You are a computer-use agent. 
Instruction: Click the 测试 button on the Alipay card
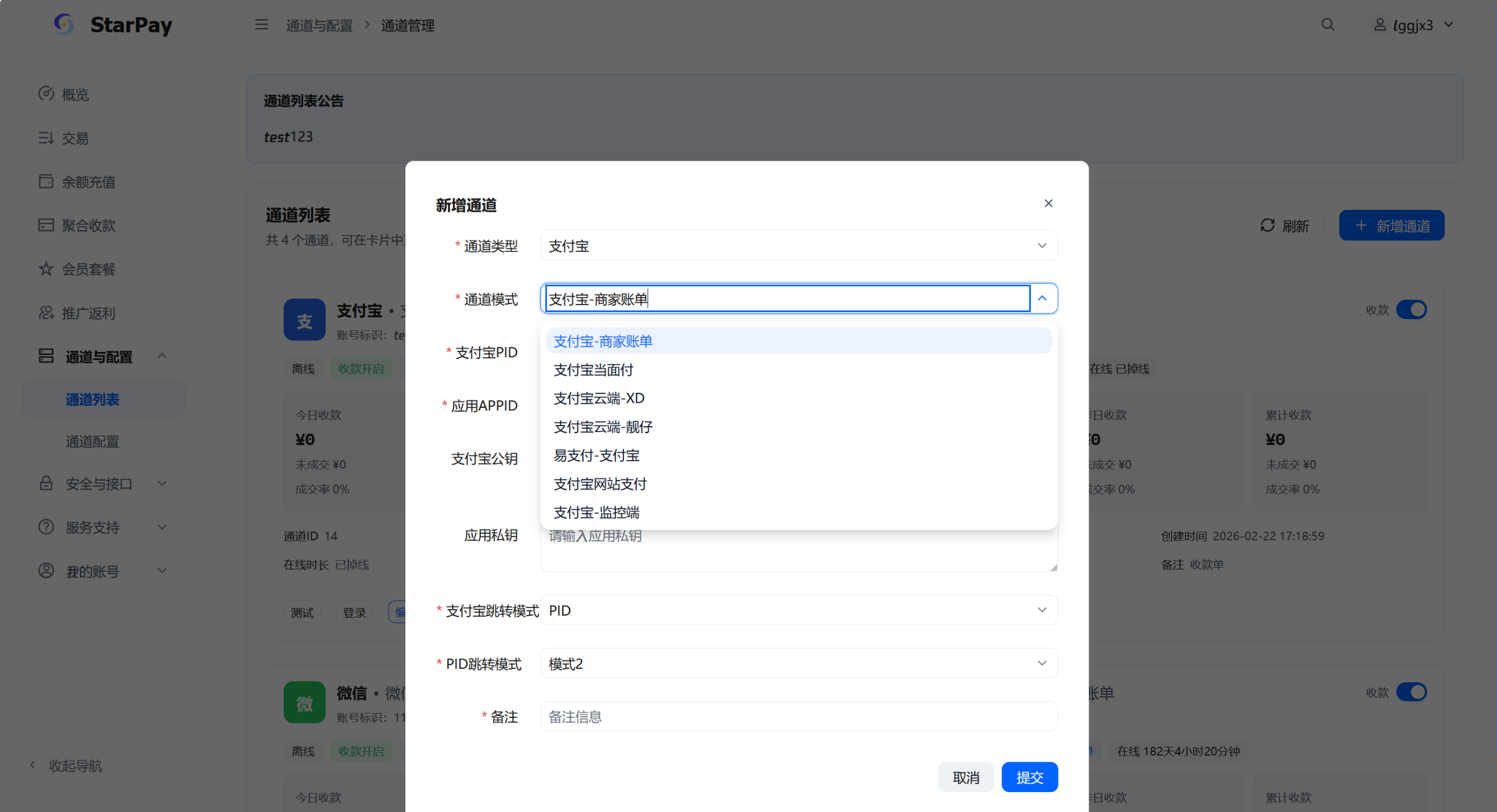coord(302,612)
